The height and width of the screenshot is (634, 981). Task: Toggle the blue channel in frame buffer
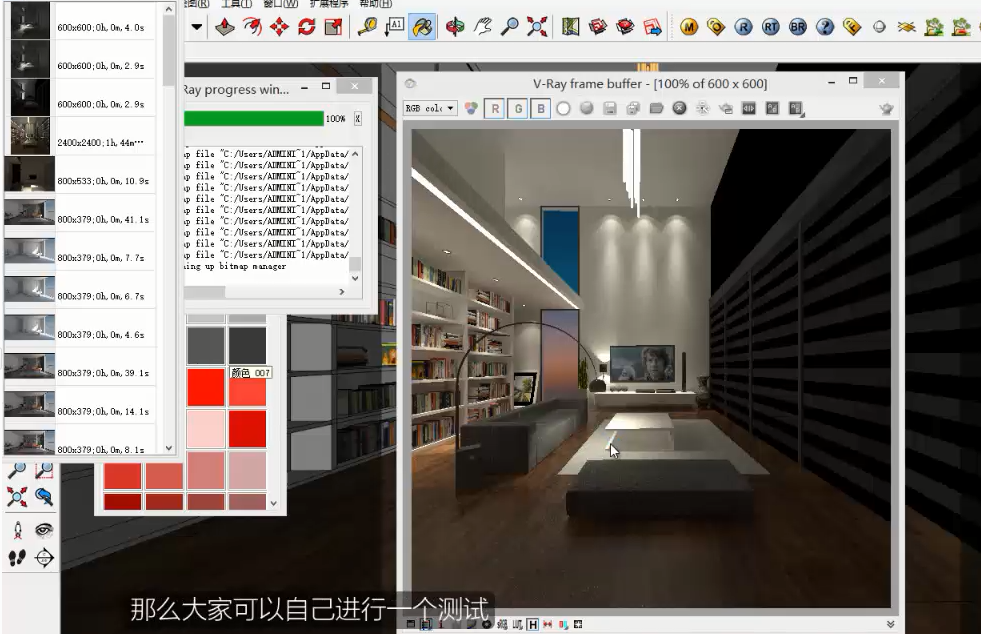[540, 108]
